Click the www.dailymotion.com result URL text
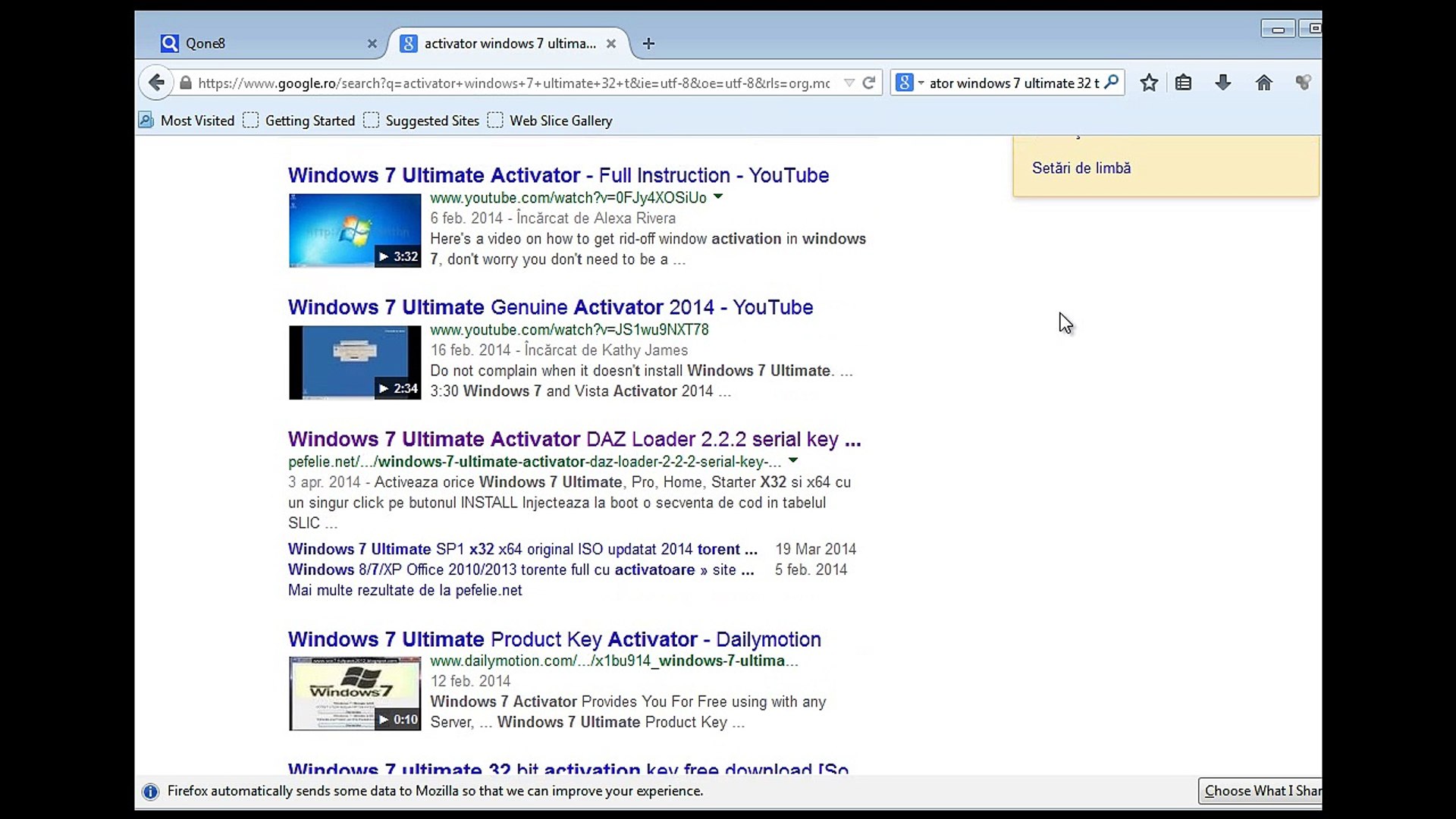The height and width of the screenshot is (819, 1456). click(614, 661)
